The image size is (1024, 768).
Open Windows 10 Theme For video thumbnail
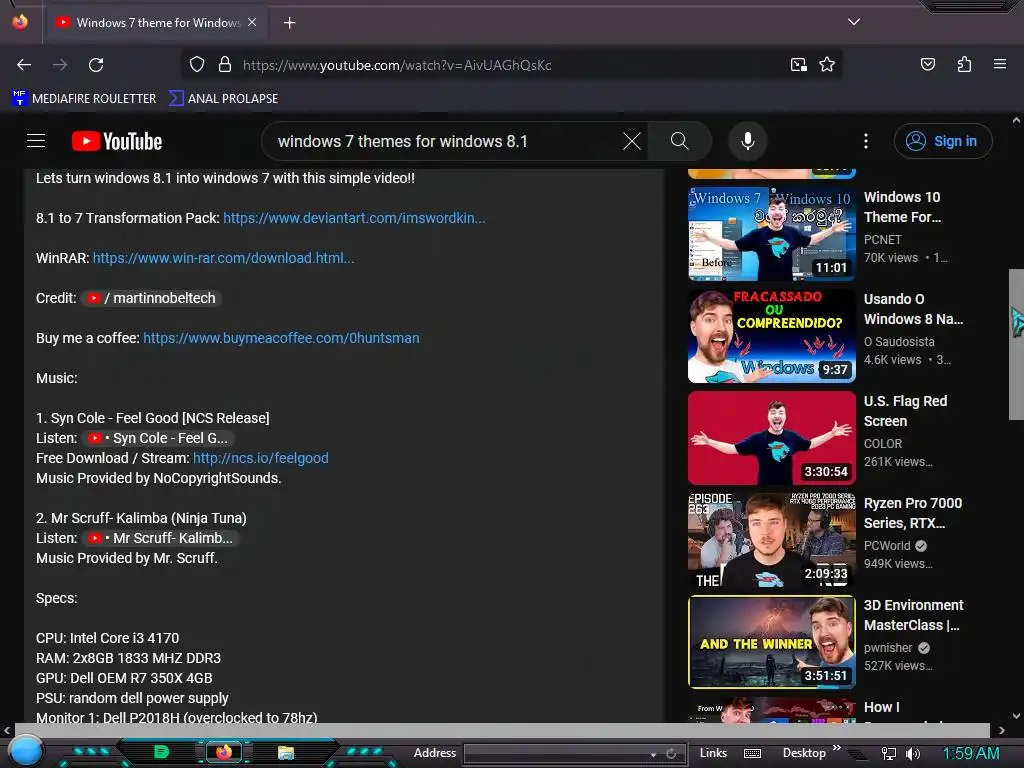[772, 234]
